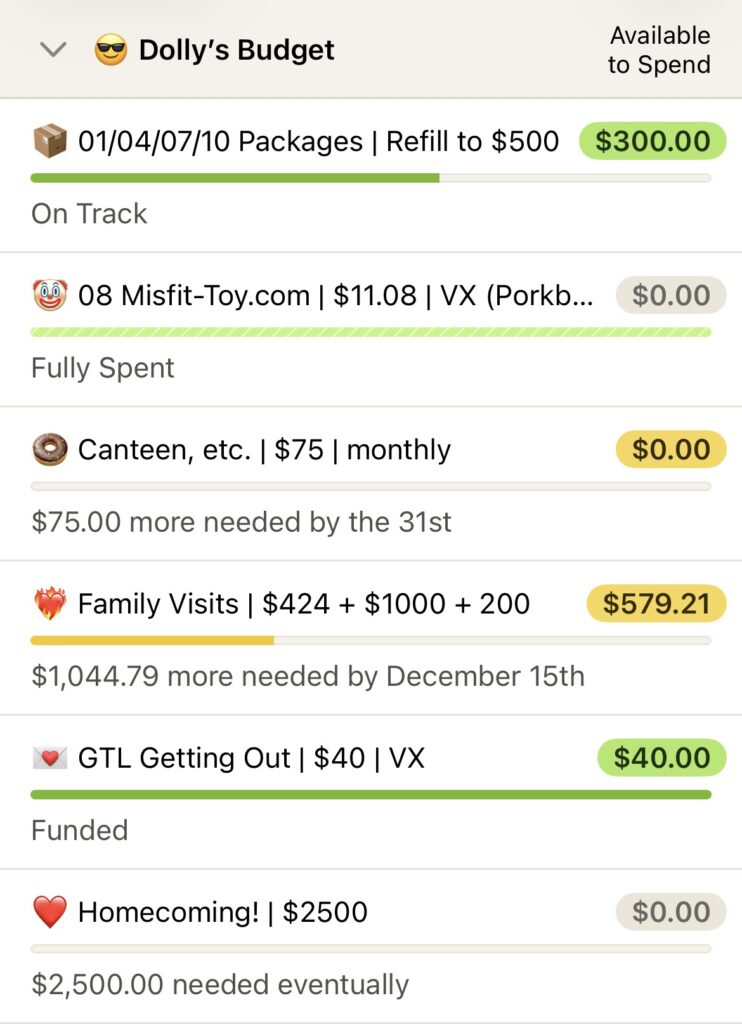The height and width of the screenshot is (1024, 742).
Task: Tap the $40.00 GTL Getting Out balance
Action: coord(661,758)
